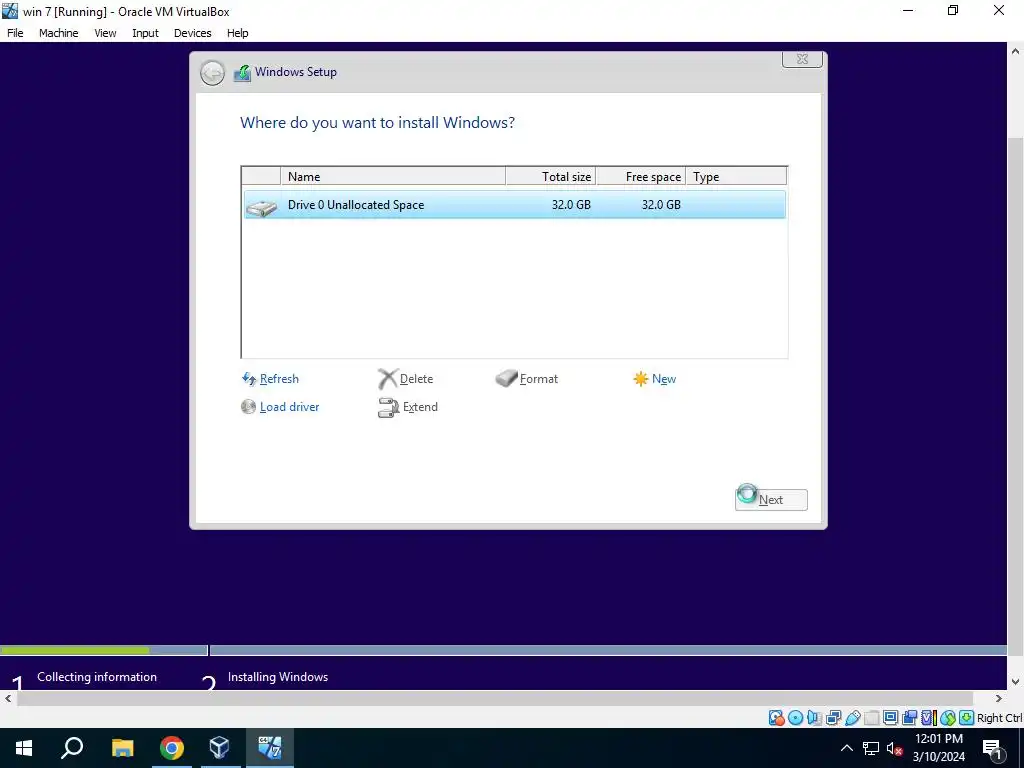Click the Delete link

point(417,379)
